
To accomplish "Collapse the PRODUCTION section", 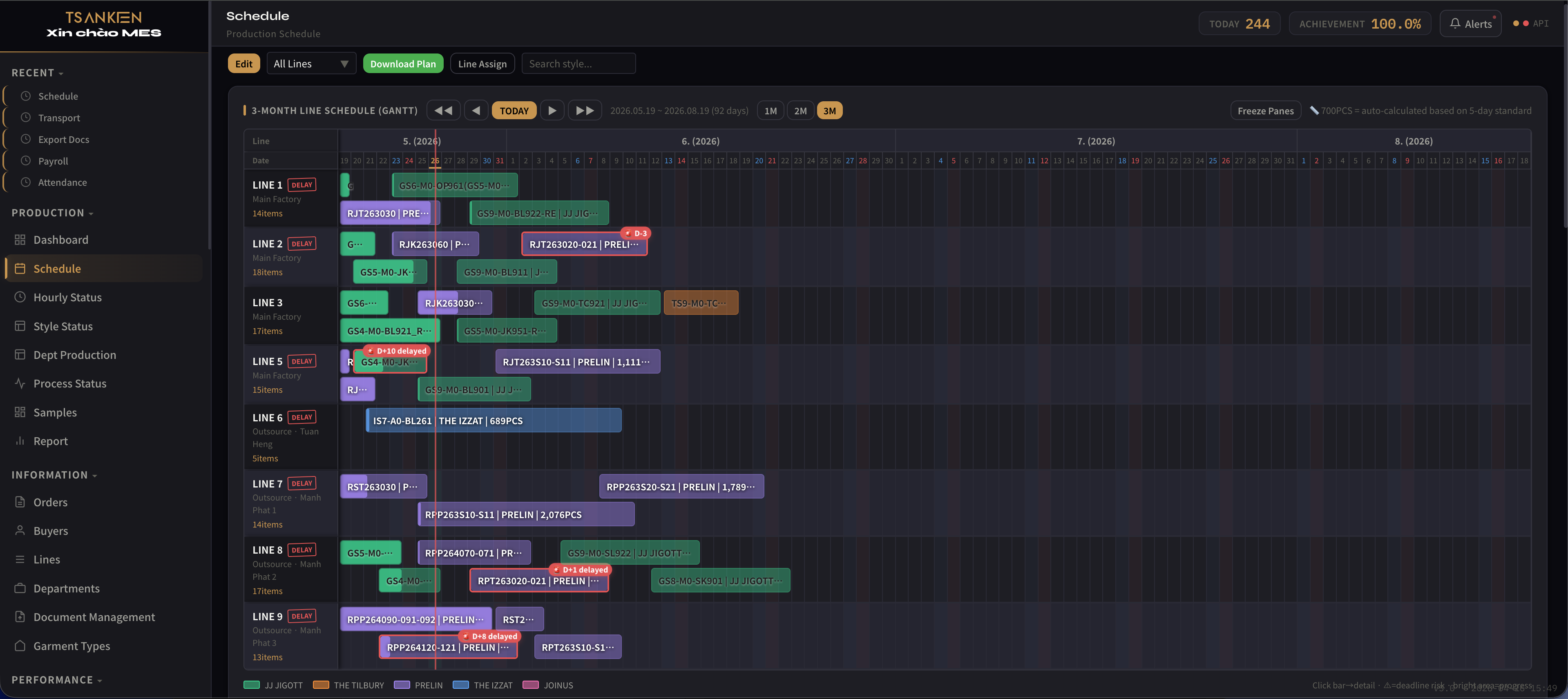I will (52, 213).
